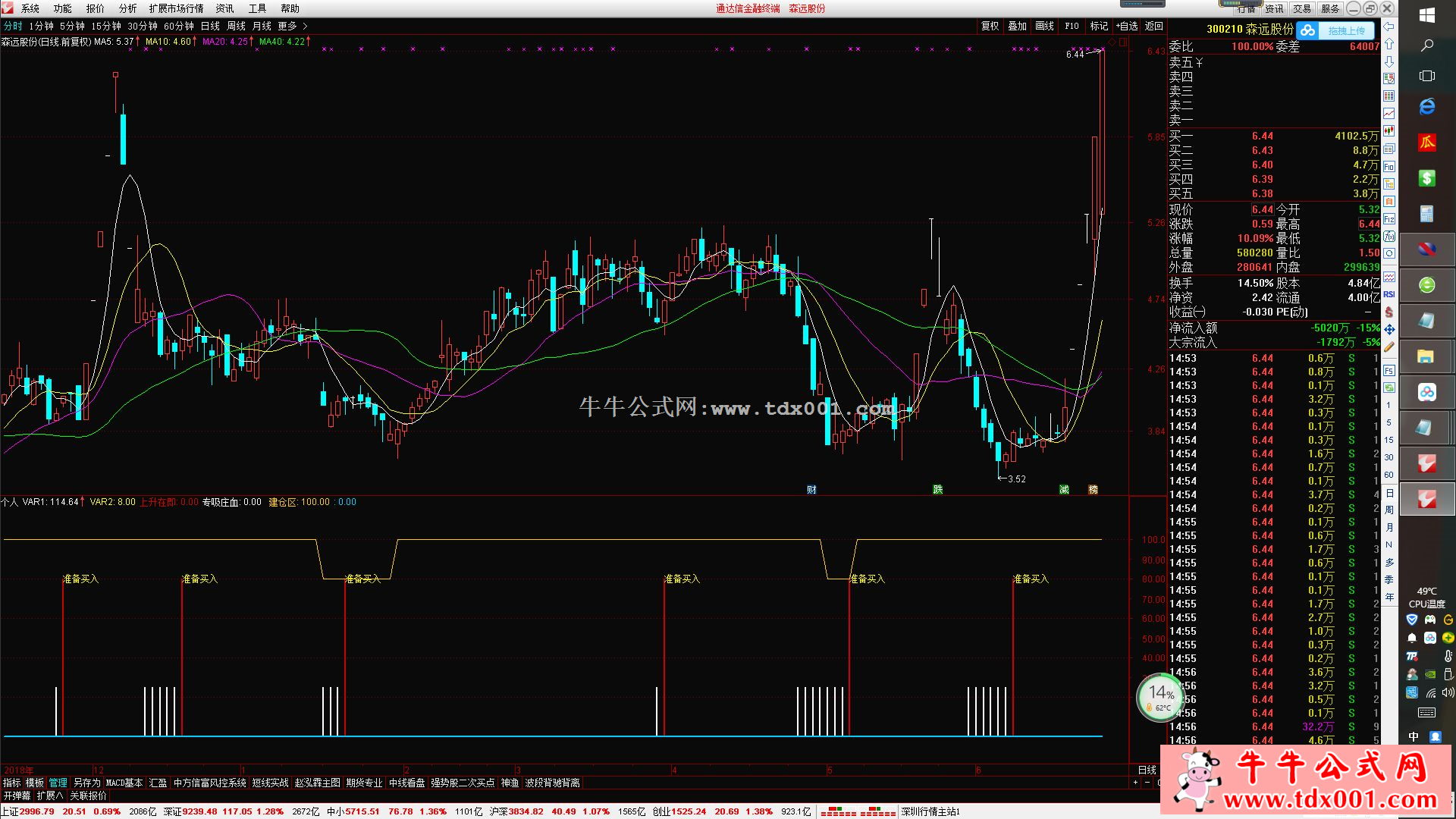Open the green dollar app on taskbar
The height and width of the screenshot is (819, 1456).
point(1426,178)
